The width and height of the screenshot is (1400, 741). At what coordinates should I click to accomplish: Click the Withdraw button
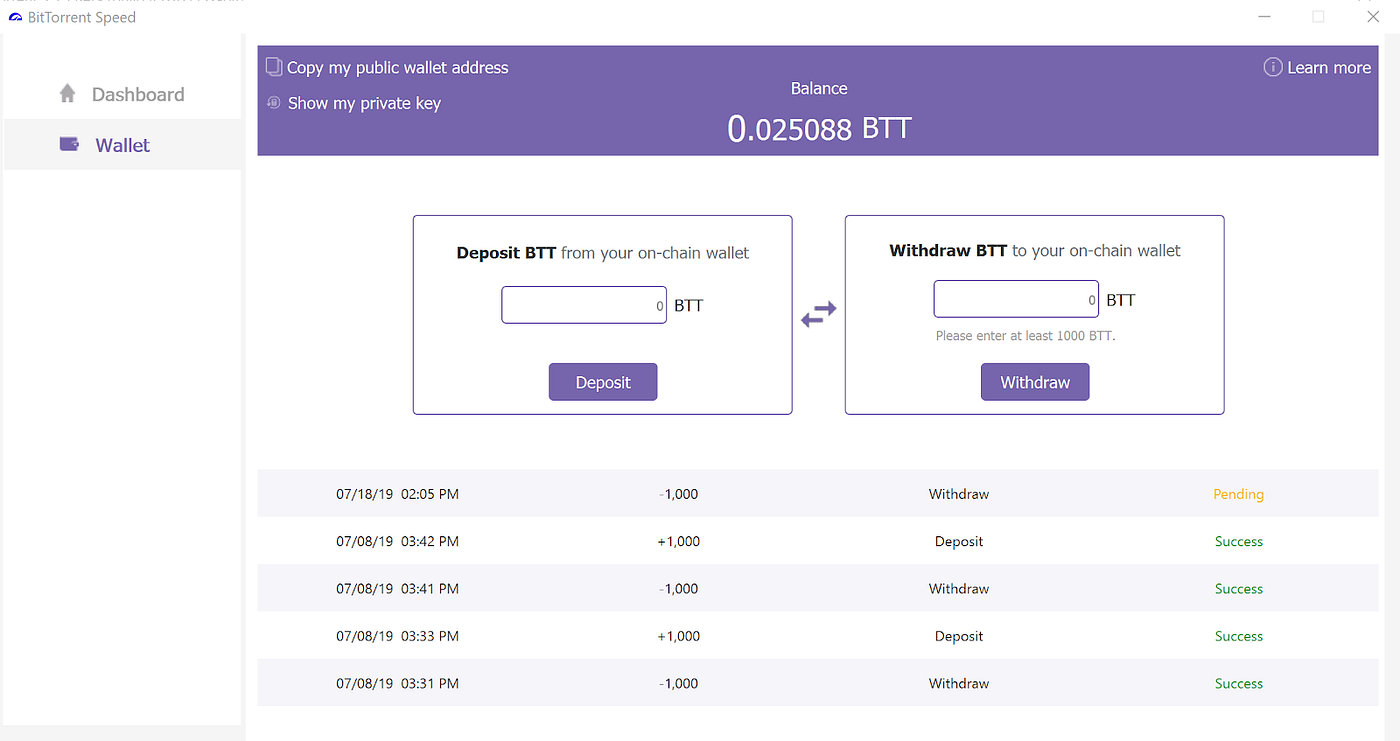pyautogui.click(x=1035, y=381)
